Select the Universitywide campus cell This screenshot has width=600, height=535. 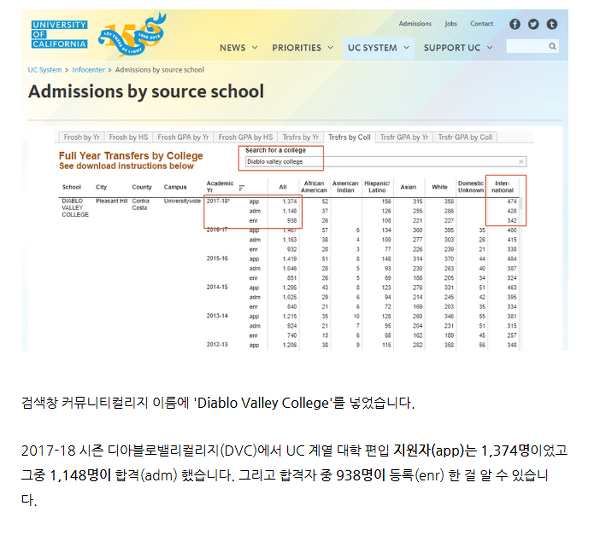point(182,201)
